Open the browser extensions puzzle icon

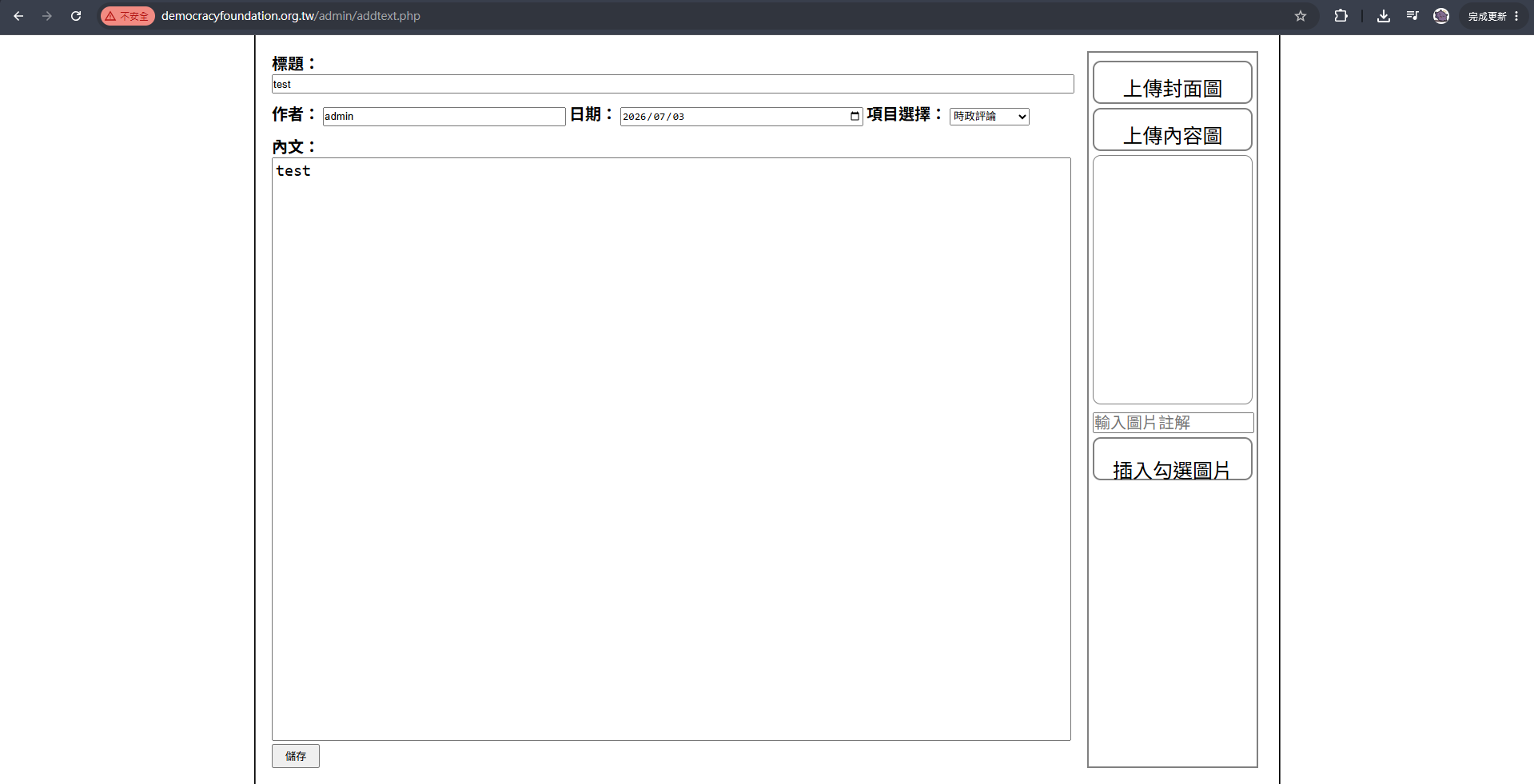(1341, 16)
